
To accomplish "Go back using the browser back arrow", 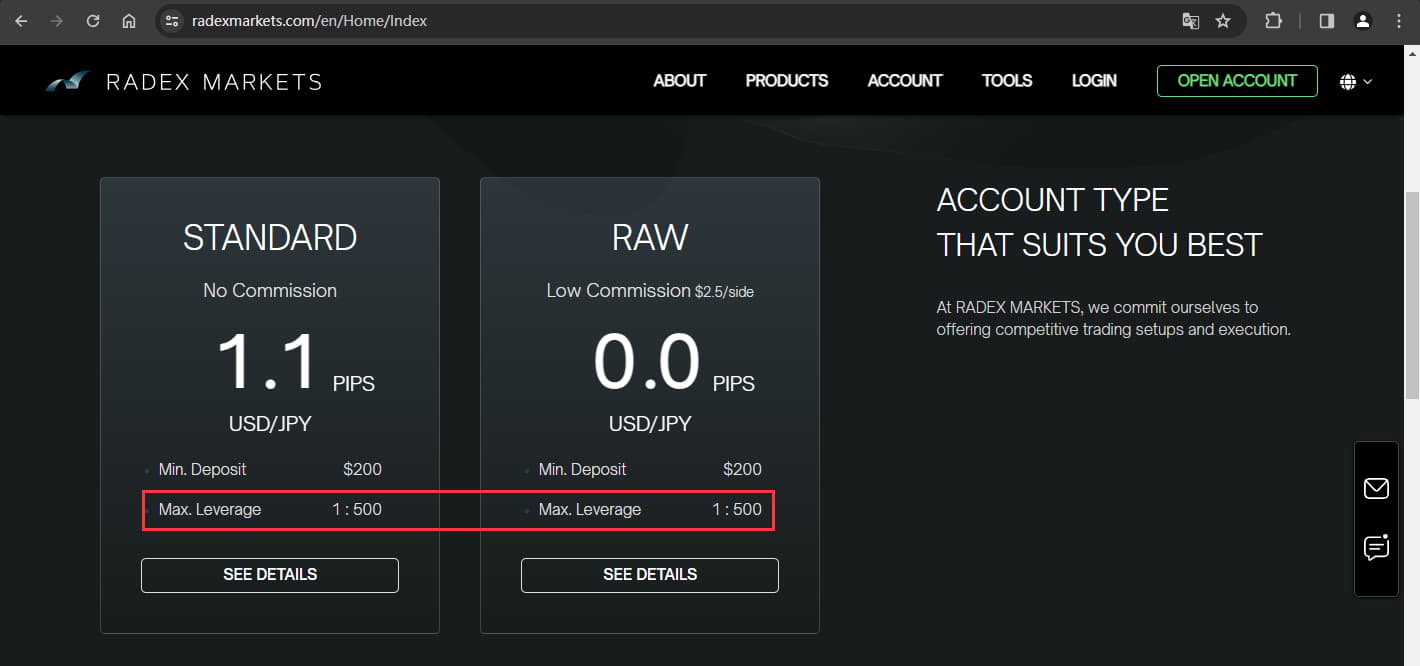I will tap(21, 20).
